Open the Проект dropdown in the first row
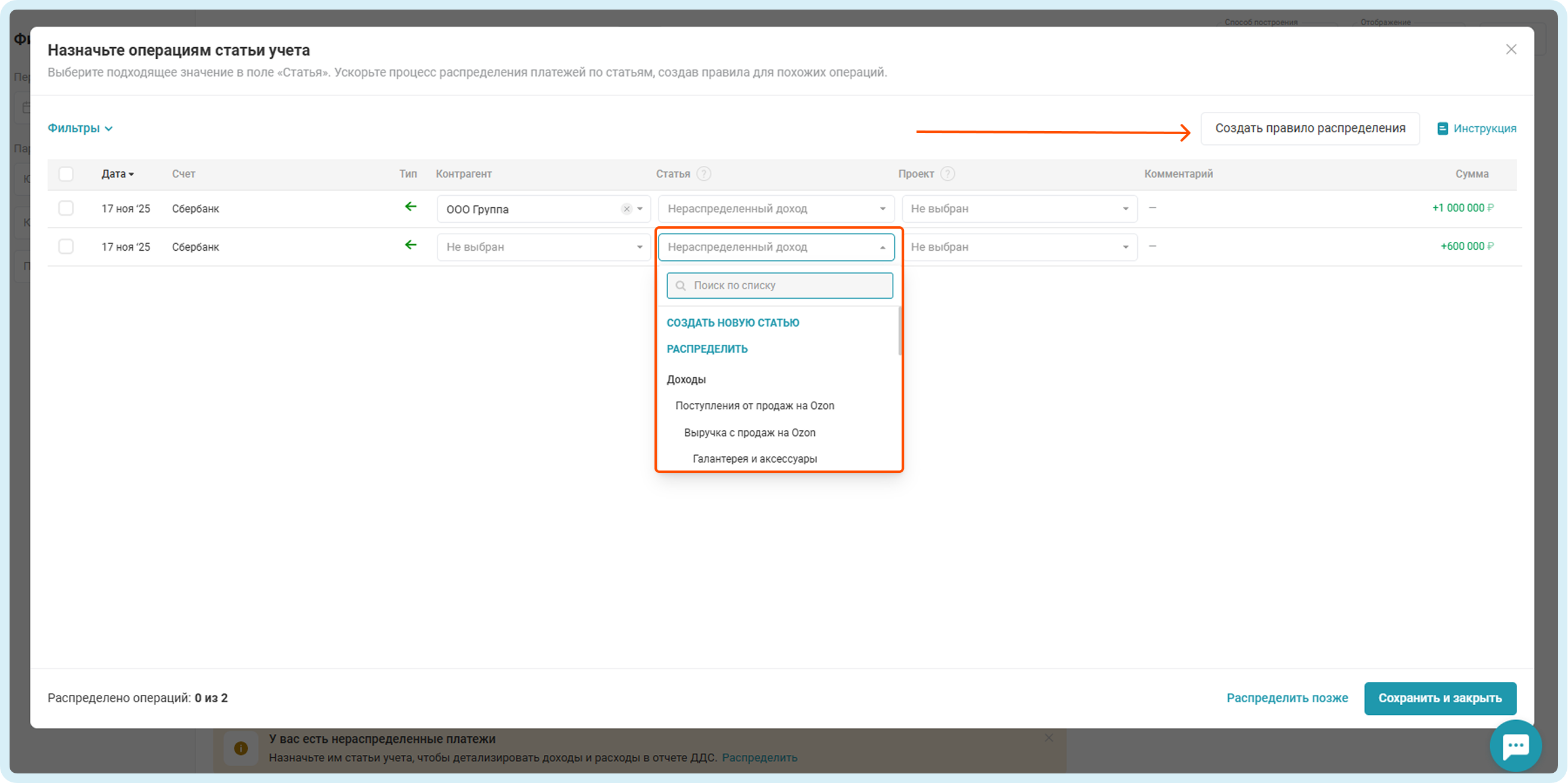Viewport: 1568px width, 783px height. (x=1019, y=209)
